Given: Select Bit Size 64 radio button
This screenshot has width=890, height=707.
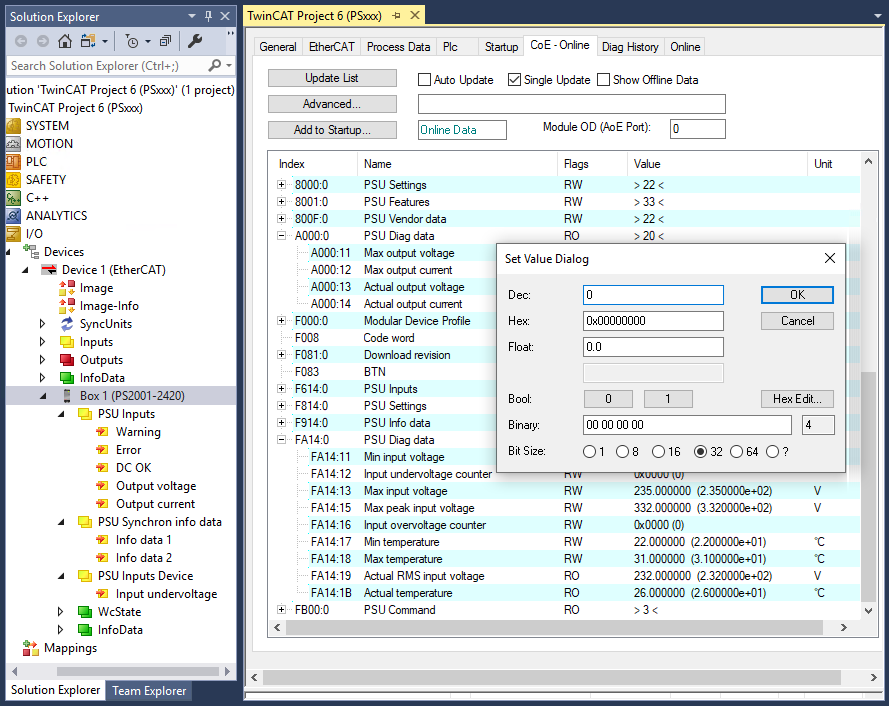Looking at the screenshot, I should point(737,452).
